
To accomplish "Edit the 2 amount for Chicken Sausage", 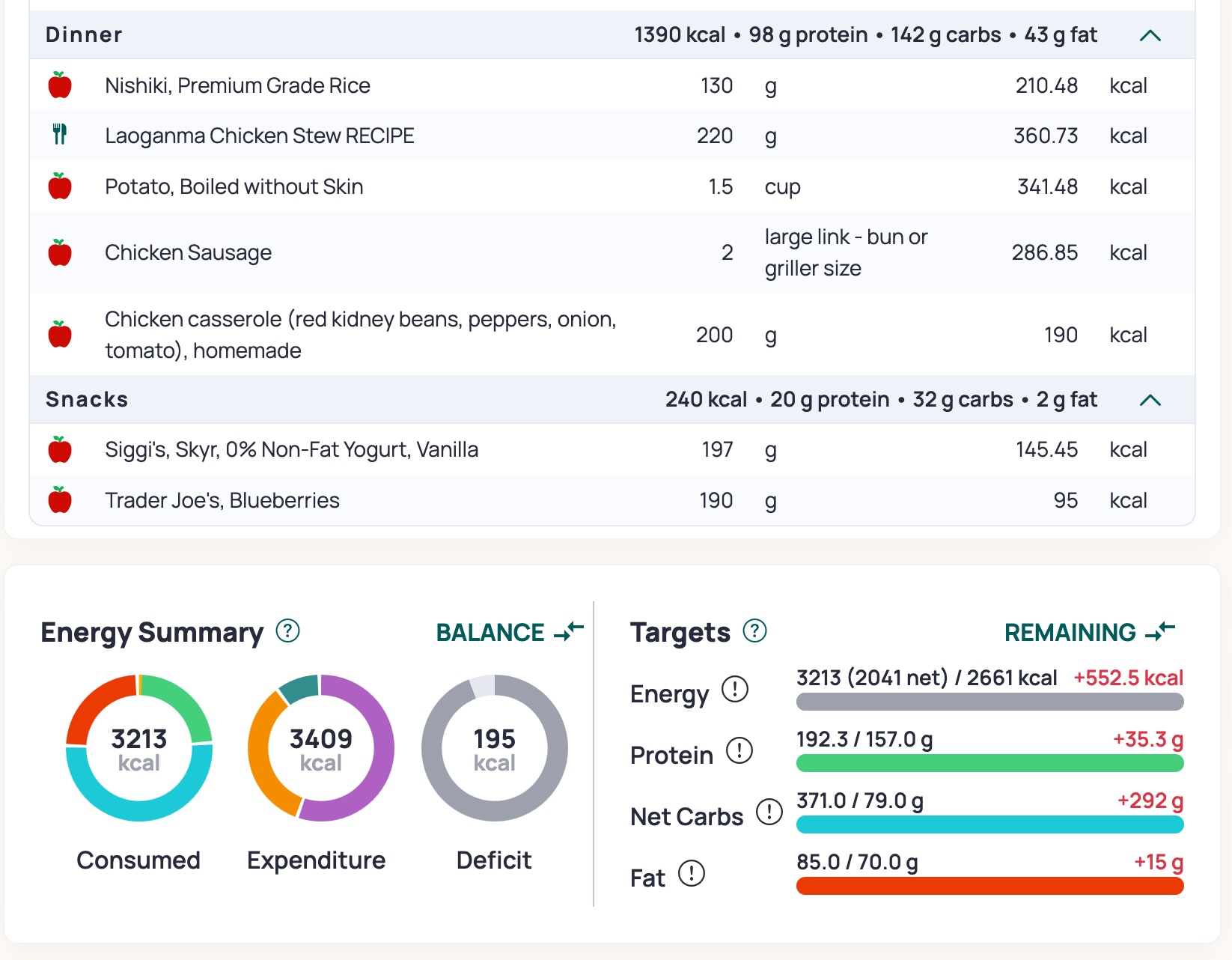I will pyautogui.click(x=727, y=252).
